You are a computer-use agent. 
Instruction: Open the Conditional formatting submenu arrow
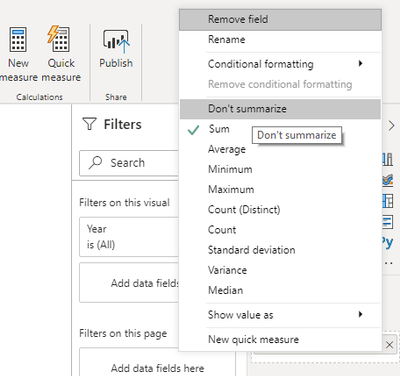(360, 63)
